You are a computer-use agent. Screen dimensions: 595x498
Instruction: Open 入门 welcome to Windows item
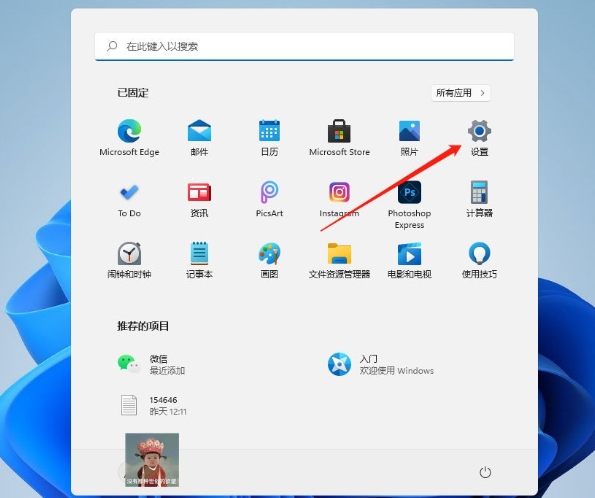[x=381, y=364]
